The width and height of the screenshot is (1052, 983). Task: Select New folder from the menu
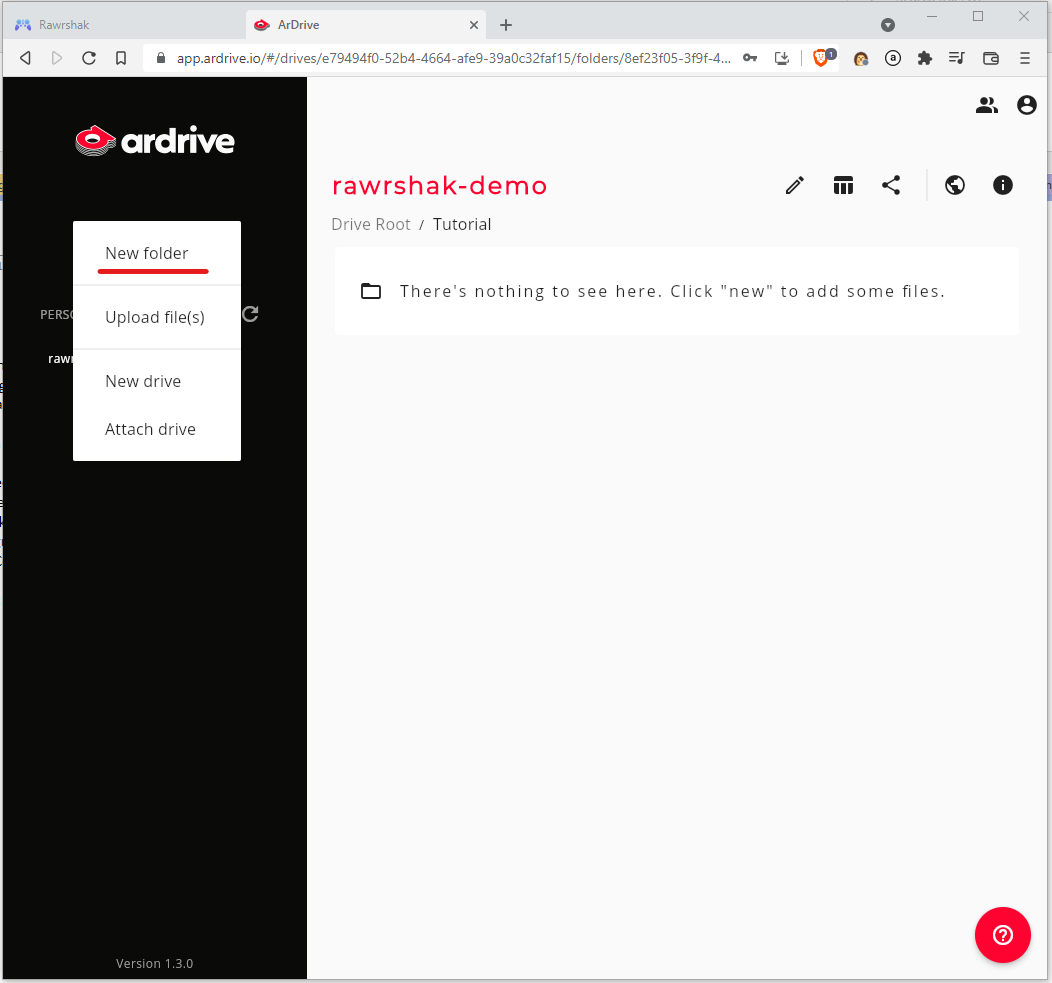[x=147, y=253]
